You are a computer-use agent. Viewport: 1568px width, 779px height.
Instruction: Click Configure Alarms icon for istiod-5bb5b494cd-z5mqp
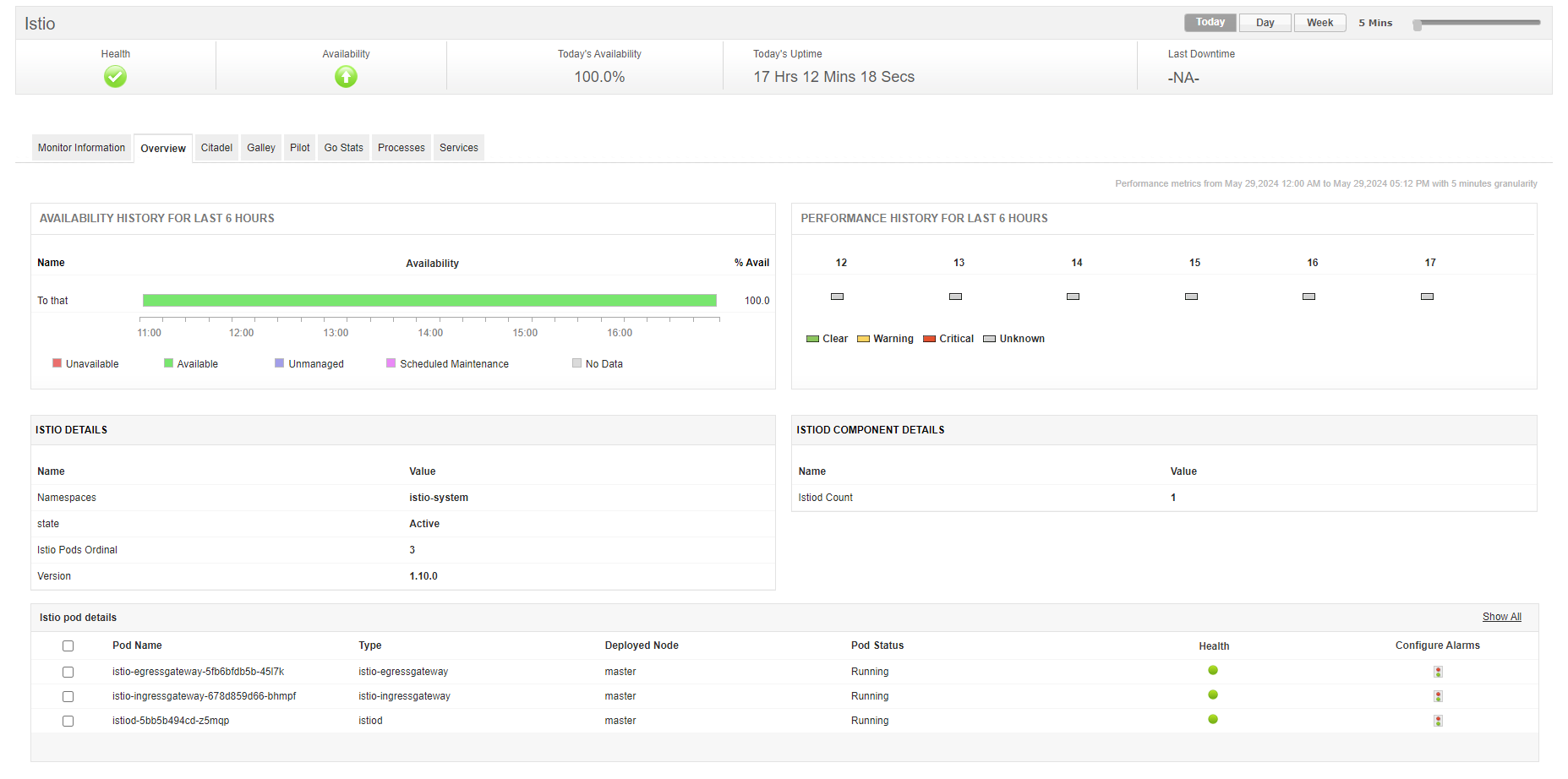pos(1438,720)
